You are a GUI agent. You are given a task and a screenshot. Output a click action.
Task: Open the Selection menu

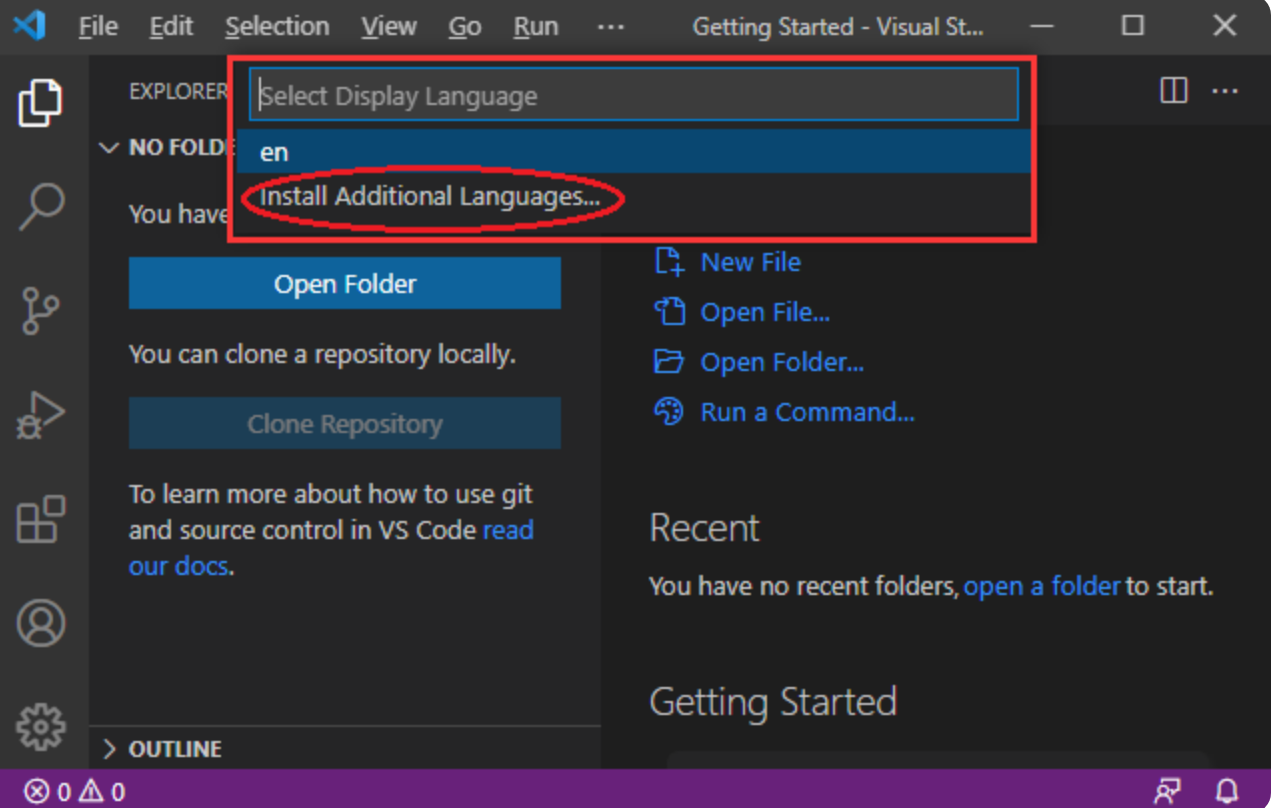(277, 26)
